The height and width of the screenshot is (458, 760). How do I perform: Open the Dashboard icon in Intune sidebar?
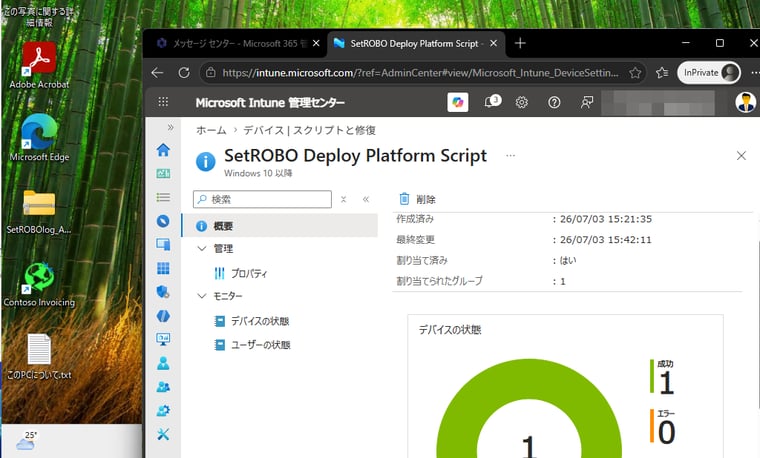(163, 174)
